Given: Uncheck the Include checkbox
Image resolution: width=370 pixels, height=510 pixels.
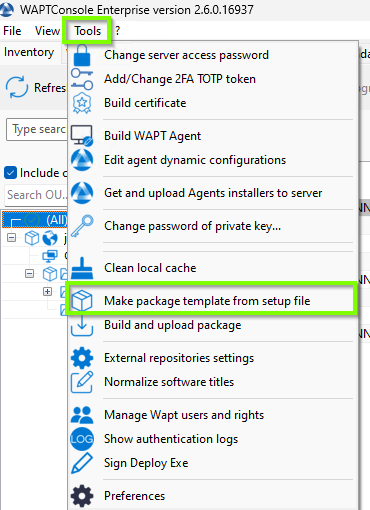Looking at the screenshot, I should coord(10,173).
